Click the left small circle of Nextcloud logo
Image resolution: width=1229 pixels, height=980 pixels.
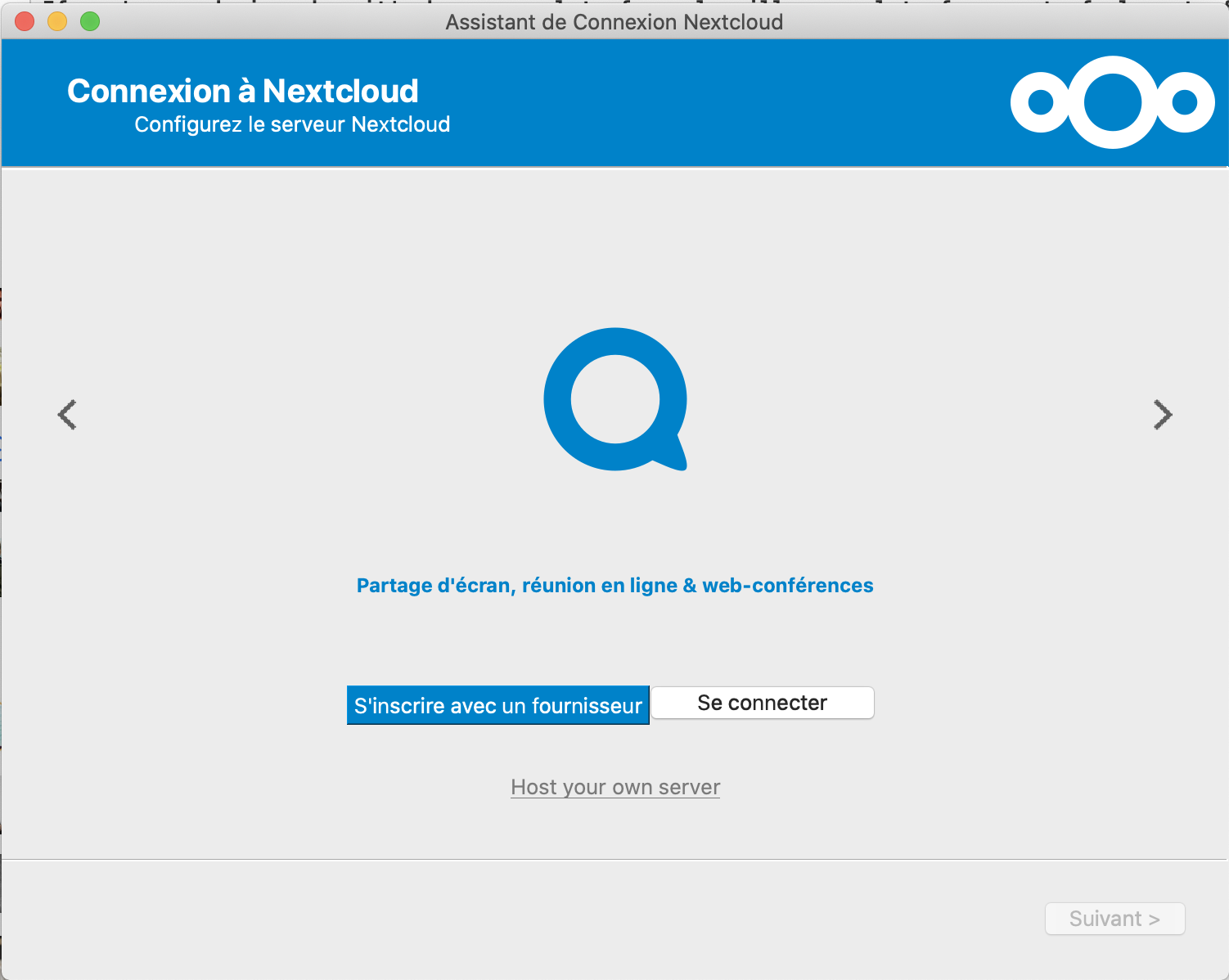tap(1040, 102)
